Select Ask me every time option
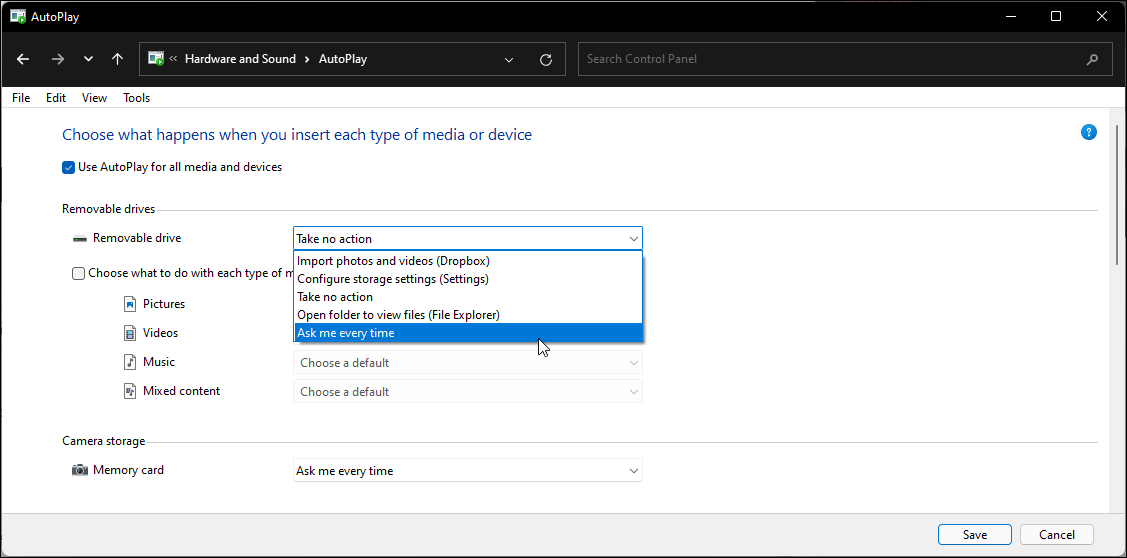Image resolution: width=1127 pixels, height=558 pixels. (346, 333)
